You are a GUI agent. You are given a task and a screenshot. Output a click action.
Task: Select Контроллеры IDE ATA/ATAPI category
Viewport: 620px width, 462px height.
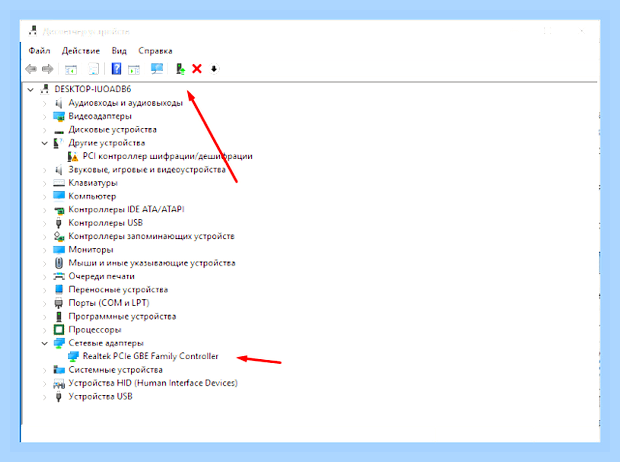(x=126, y=209)
